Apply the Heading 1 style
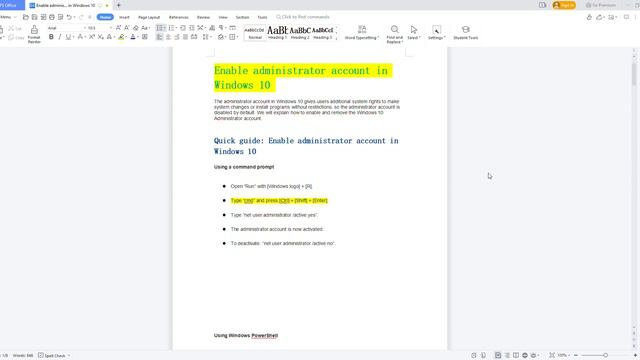The image size is (640, 360). (x=278, y=33)
